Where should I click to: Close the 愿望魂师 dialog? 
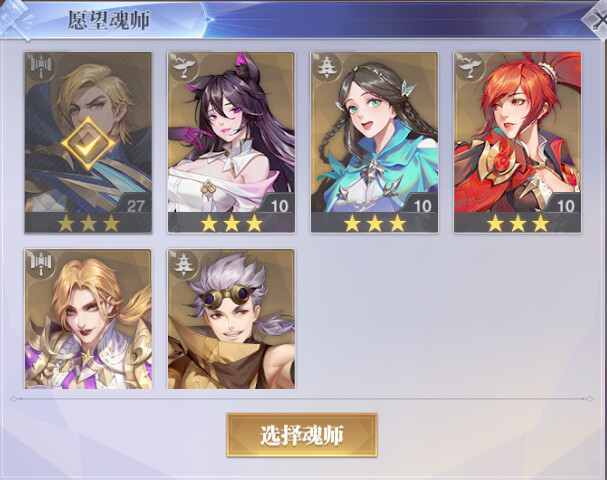596,19
